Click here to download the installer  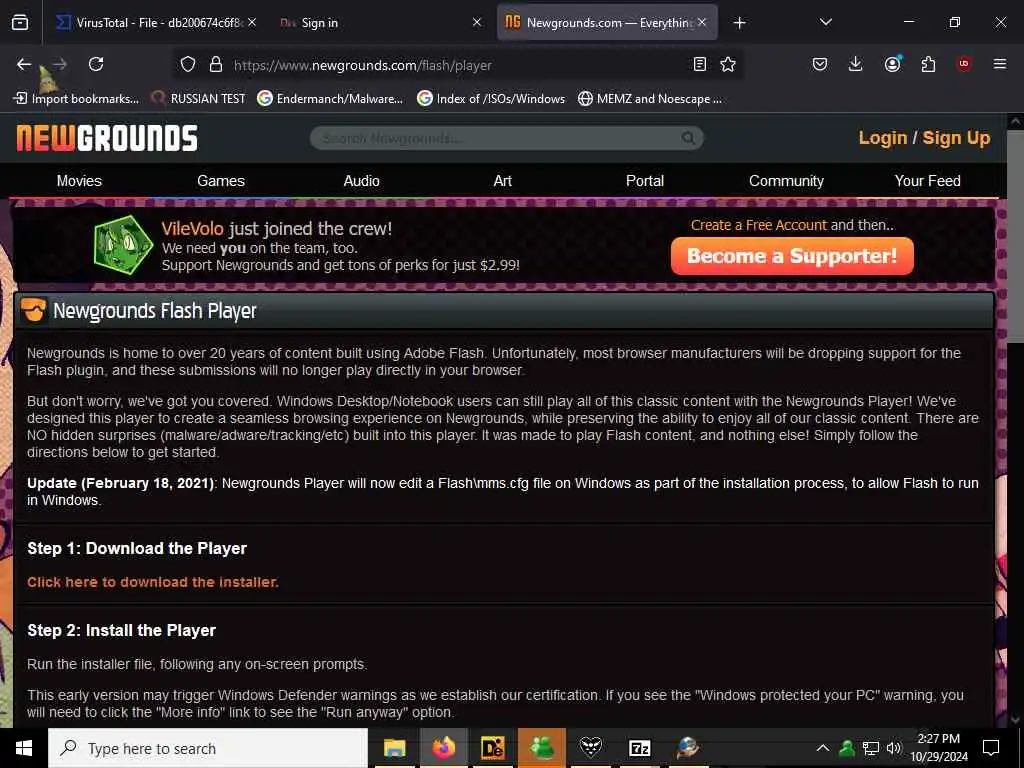pos(153,582)
